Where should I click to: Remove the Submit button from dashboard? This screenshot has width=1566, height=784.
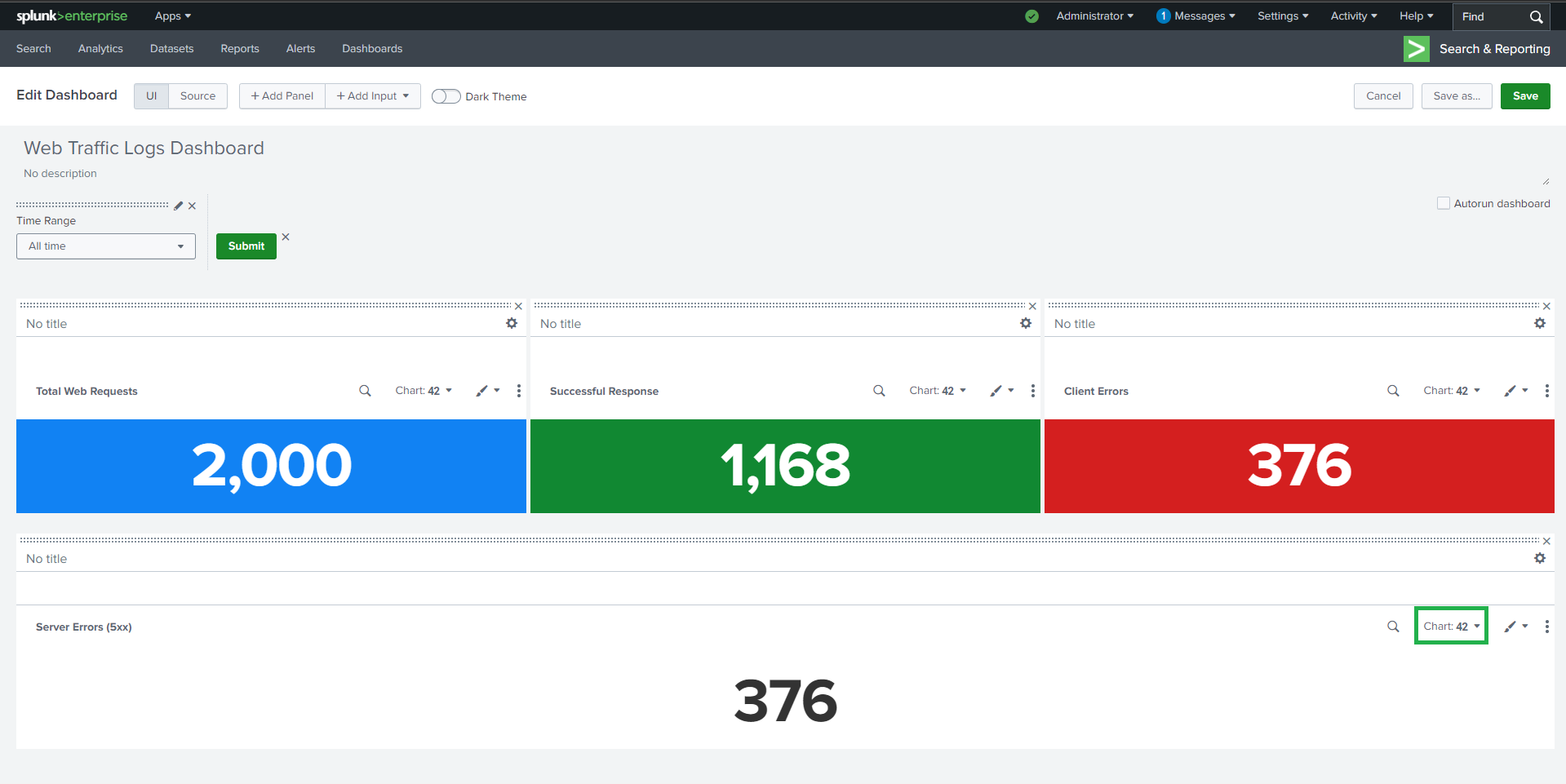[286, 237]
